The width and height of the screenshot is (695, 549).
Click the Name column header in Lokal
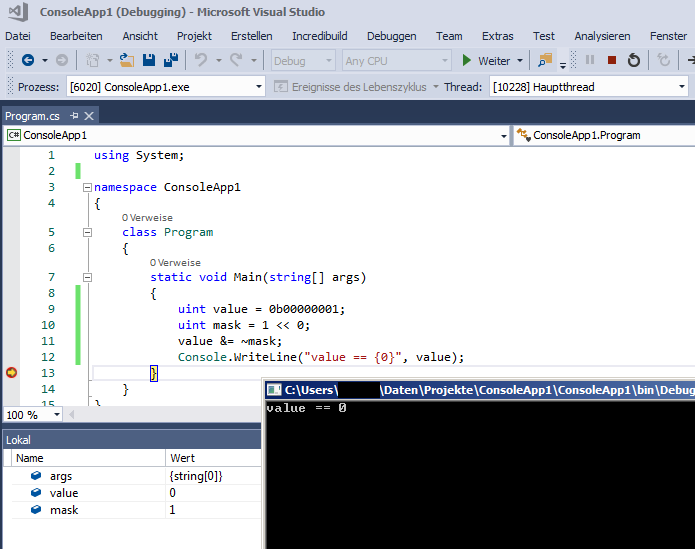point(88,458)
